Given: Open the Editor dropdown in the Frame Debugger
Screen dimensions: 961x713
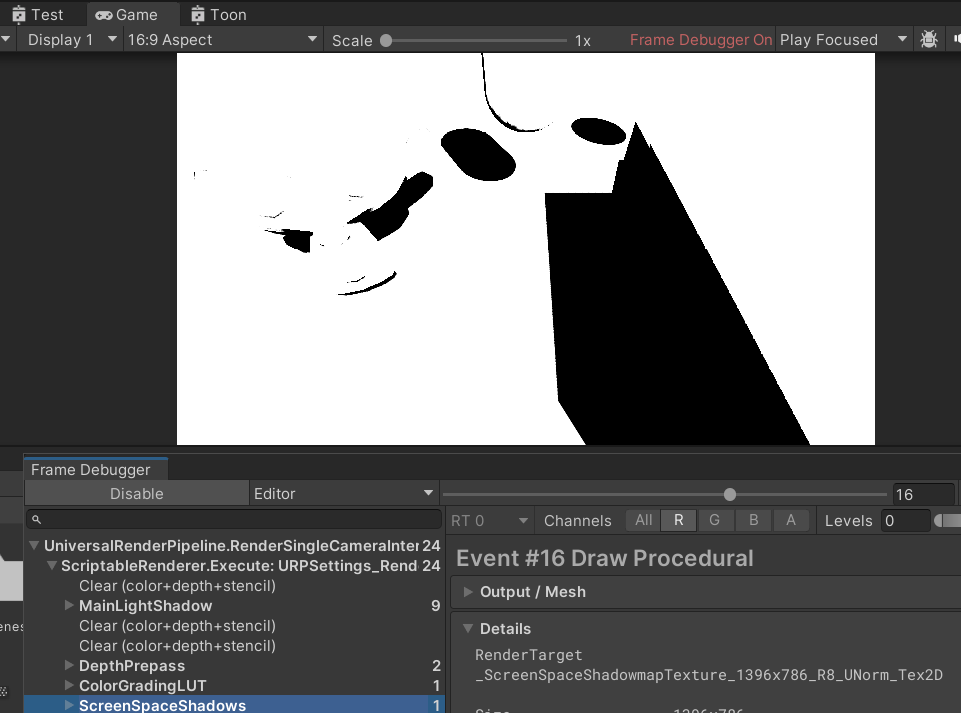Looking at the screenshot, I should [344, 493].
